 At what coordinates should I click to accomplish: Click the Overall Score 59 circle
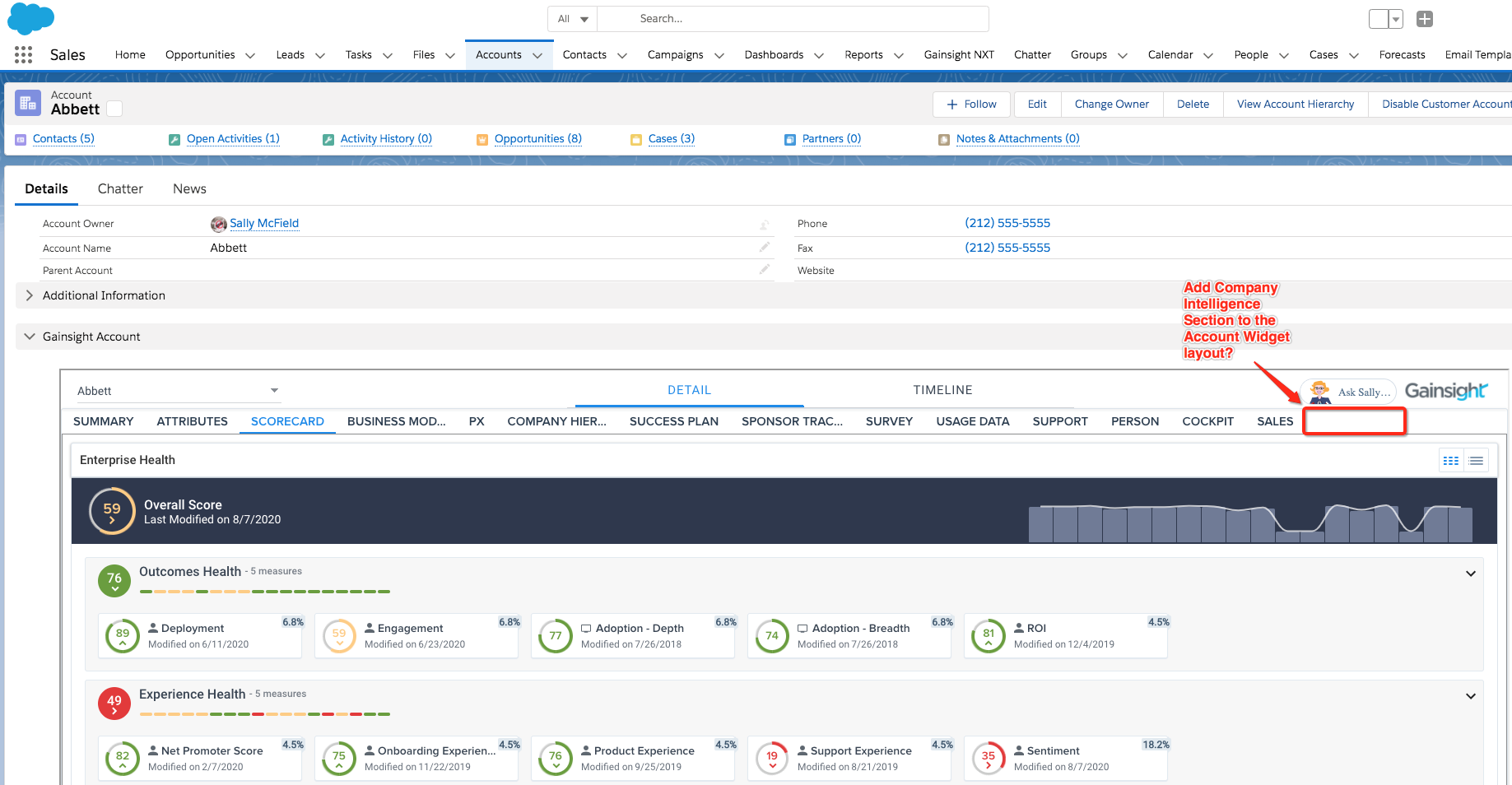tap(112, 511)
